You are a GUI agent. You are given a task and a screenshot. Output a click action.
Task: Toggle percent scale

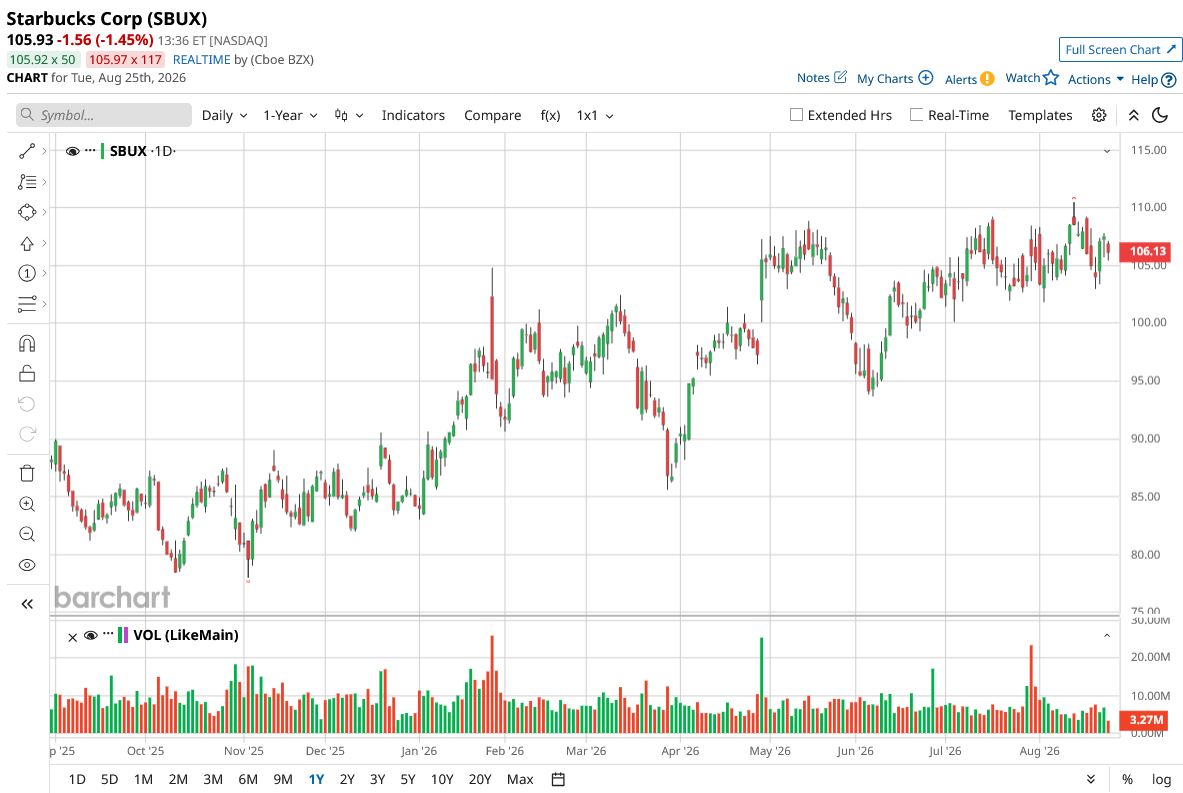coord(1127,779)
